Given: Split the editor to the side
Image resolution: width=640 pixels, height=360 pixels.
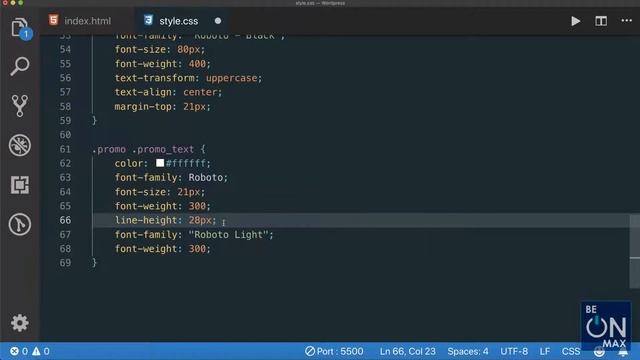Looking at the screenshot, I should point(601,21).
